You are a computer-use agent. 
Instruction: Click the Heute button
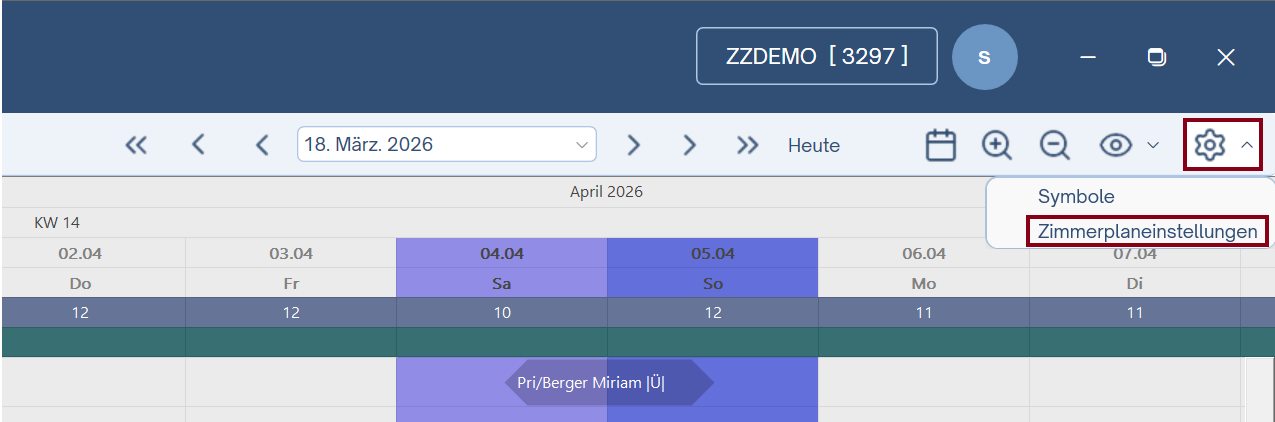coord(814,145)
